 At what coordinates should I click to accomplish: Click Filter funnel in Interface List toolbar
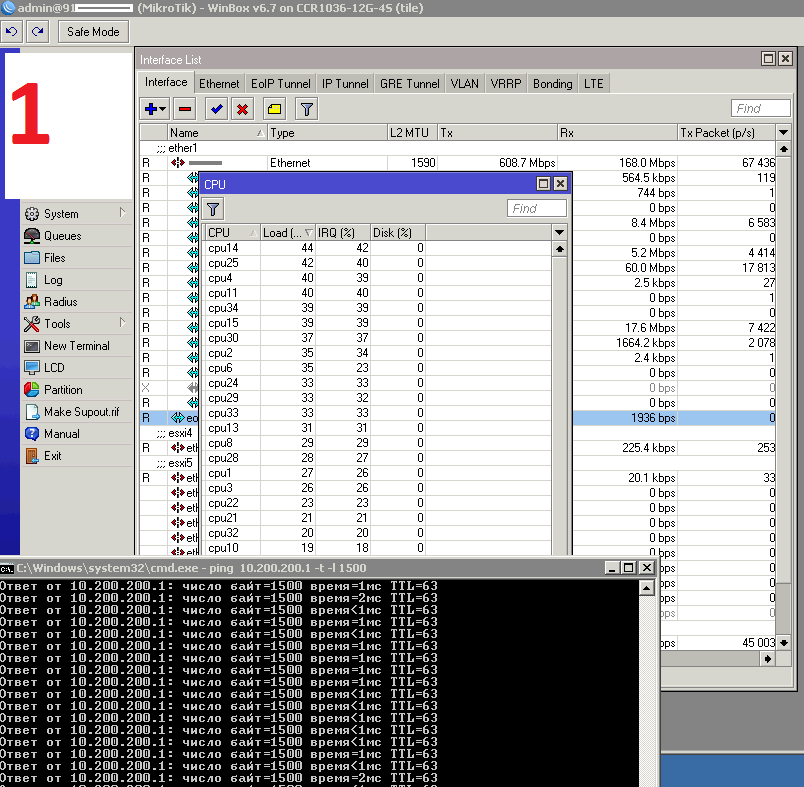(307, 109)
